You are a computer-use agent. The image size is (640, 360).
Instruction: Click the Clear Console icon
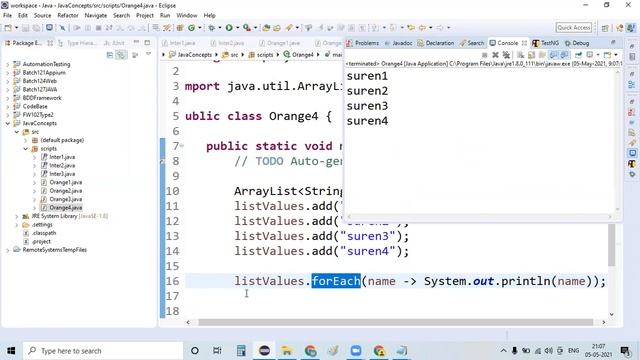click(520, 55)
